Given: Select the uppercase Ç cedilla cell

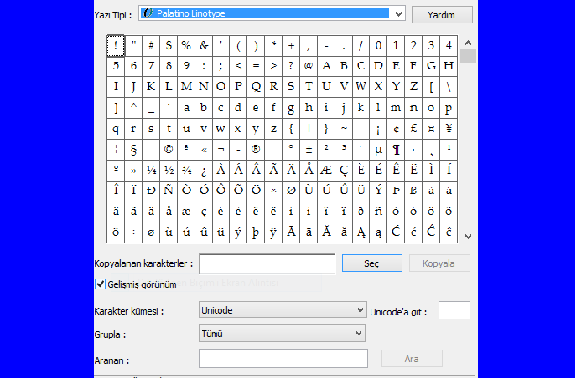Looking at the screenshot, I should tap(344, 170).
